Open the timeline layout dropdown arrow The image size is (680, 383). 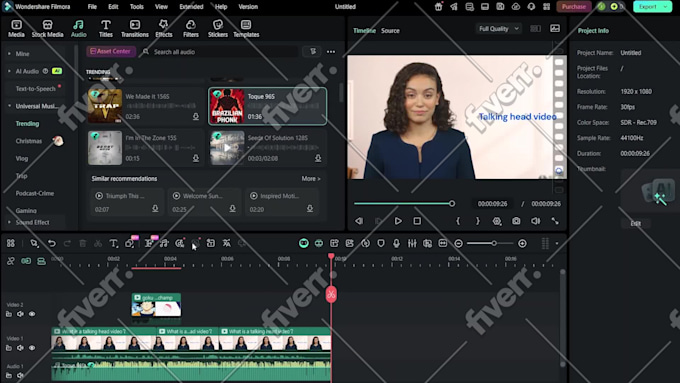click(x=557, y=243)
